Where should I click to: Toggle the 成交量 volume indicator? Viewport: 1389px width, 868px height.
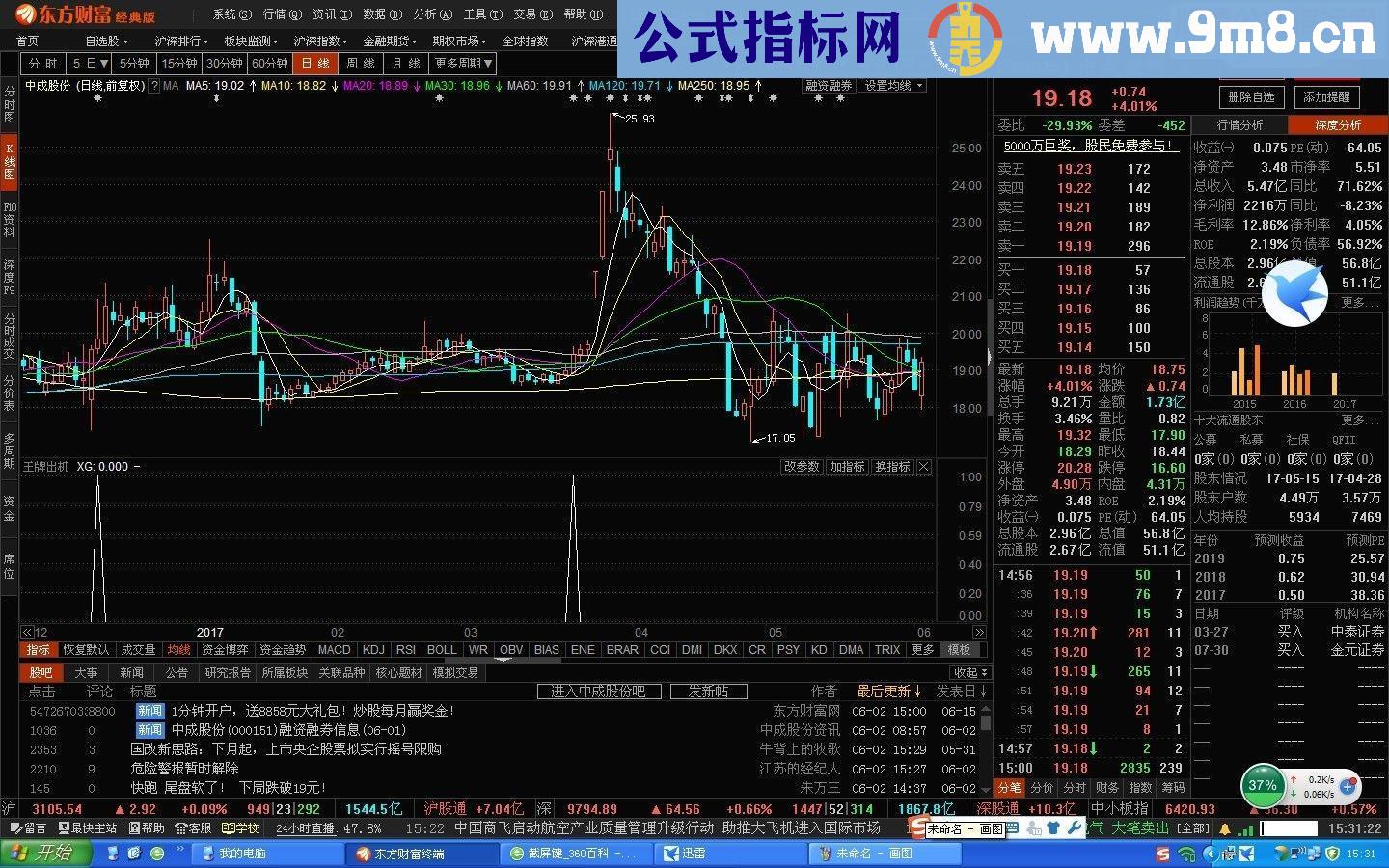click(x=137, y=650)
